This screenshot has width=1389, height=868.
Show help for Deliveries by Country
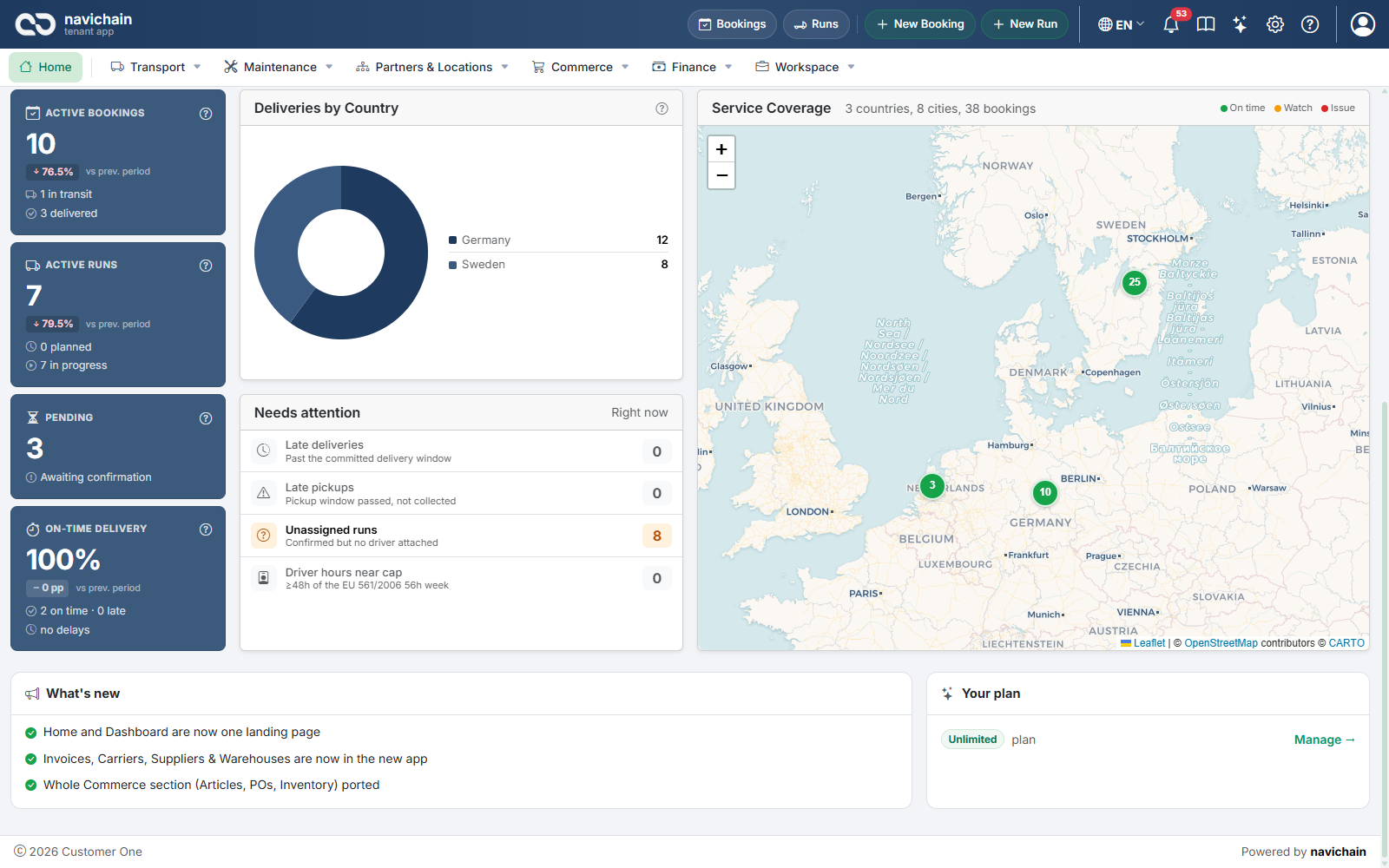662,108
